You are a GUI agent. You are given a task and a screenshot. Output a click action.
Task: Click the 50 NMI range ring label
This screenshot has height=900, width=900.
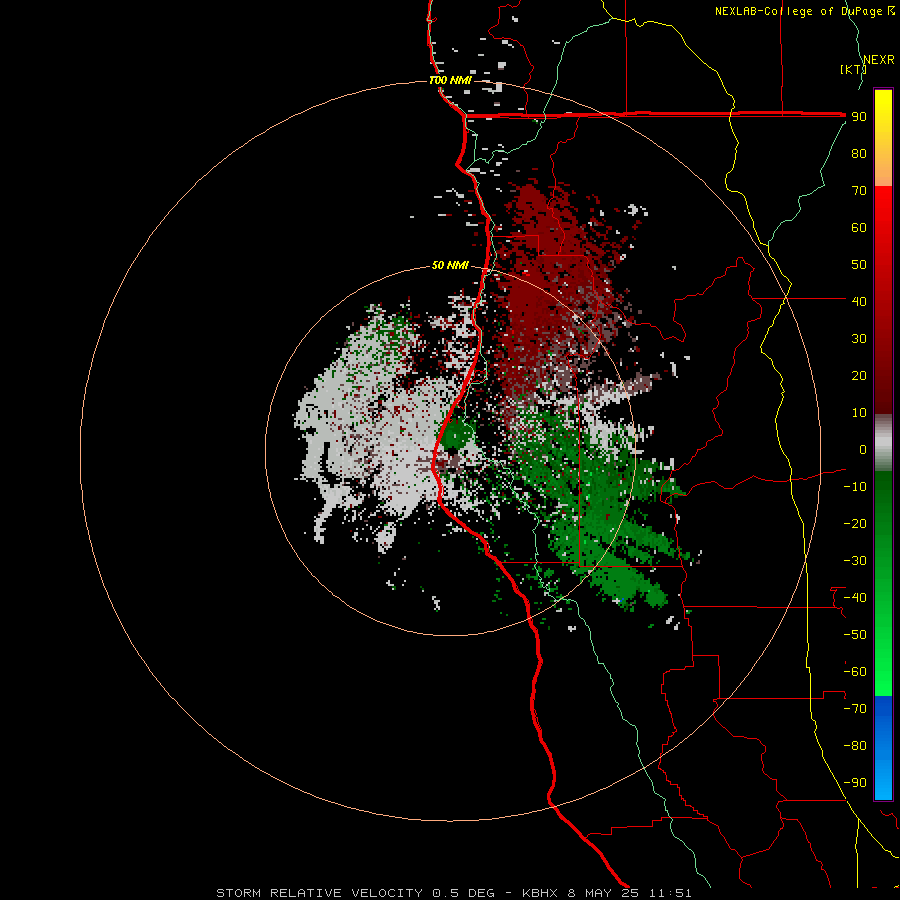pyautogui.click(x=450, y=265)
